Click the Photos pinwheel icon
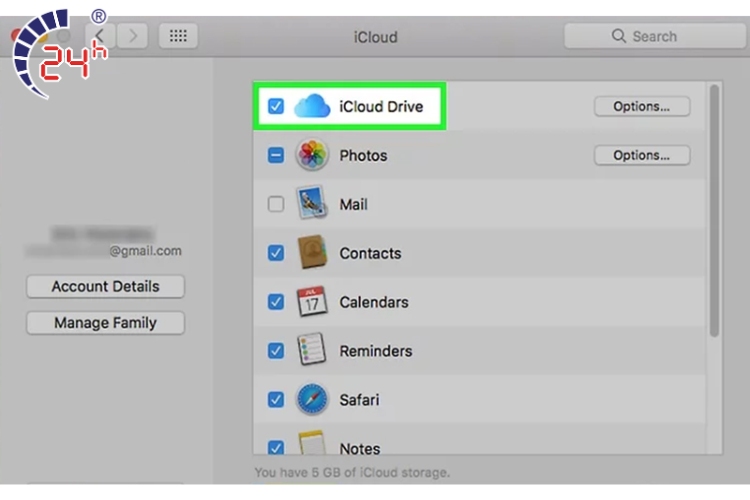 coord(312,155)
